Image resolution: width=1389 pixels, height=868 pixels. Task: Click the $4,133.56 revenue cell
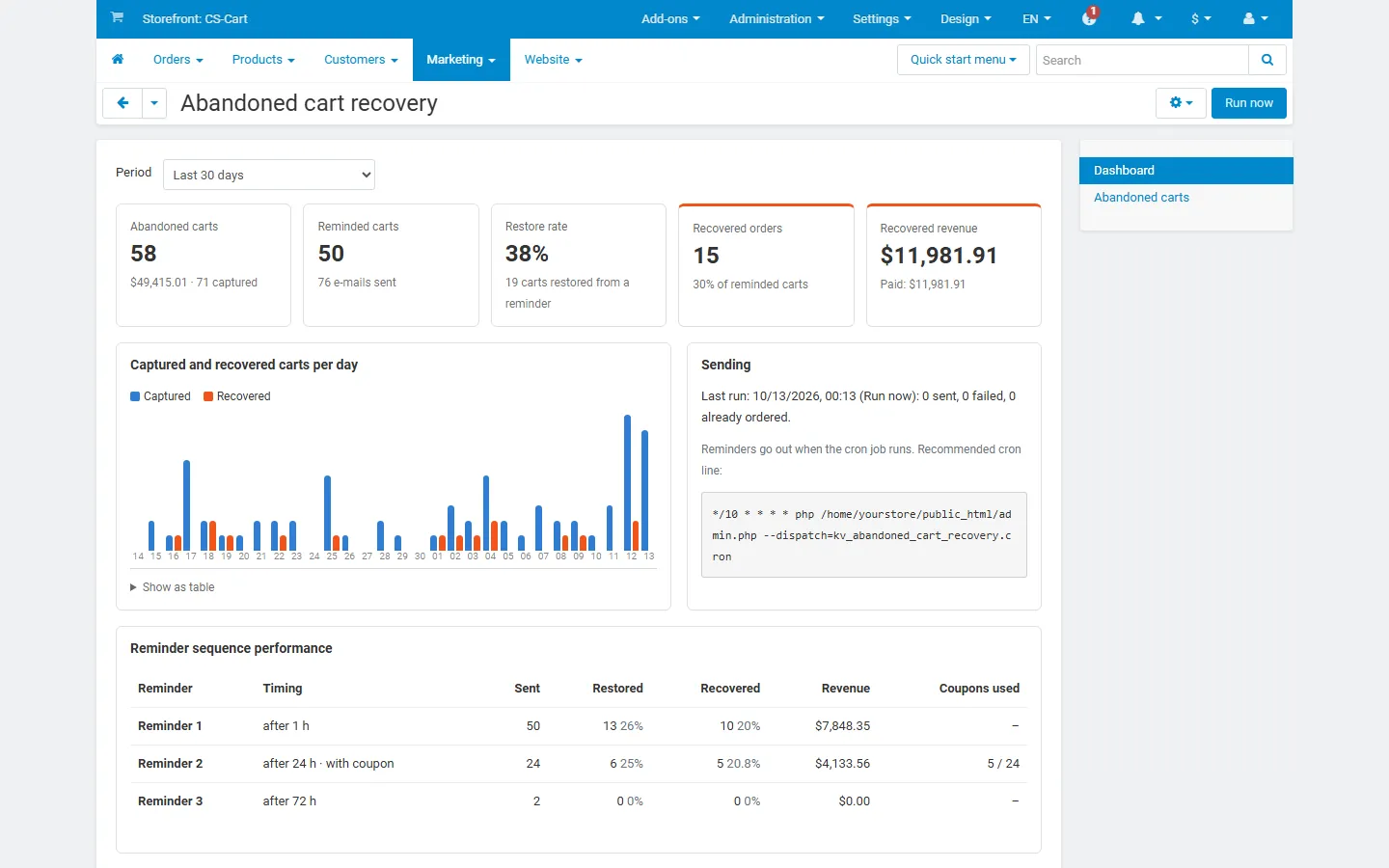point(842,764)
